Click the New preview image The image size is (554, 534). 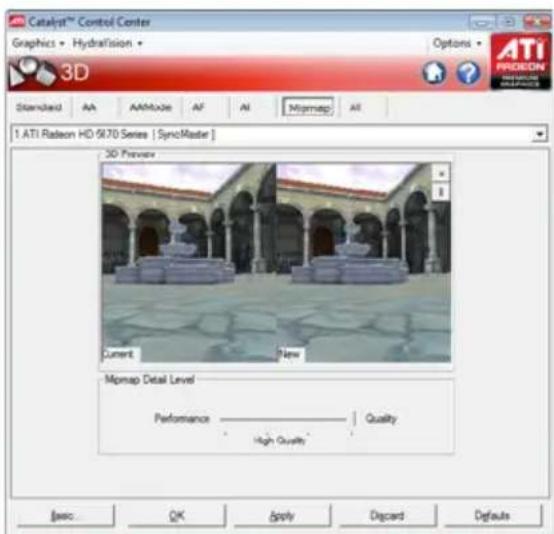pos(364,262)
